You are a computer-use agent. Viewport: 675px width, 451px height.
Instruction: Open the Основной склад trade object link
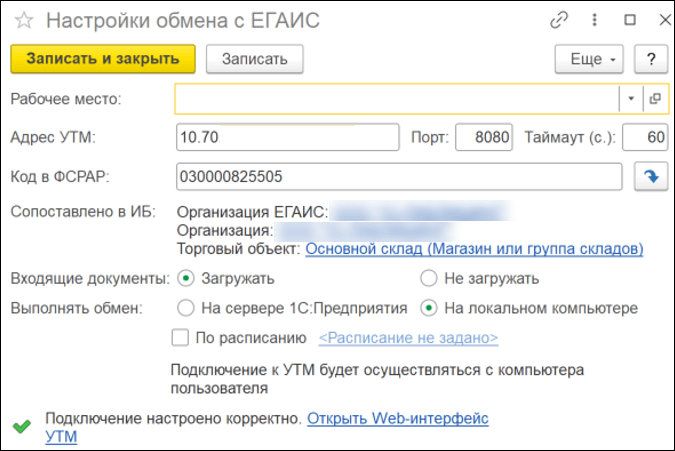[x=473, y=248]
